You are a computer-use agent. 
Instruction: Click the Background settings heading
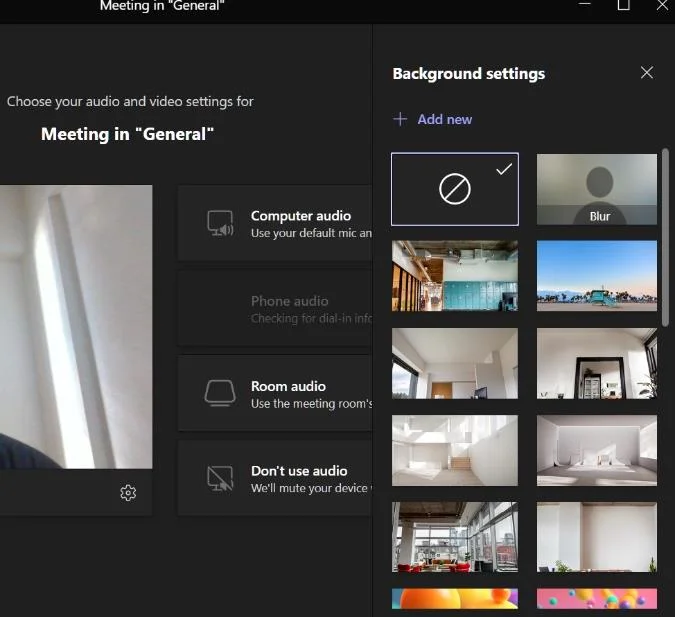click(x=468, y=74)
